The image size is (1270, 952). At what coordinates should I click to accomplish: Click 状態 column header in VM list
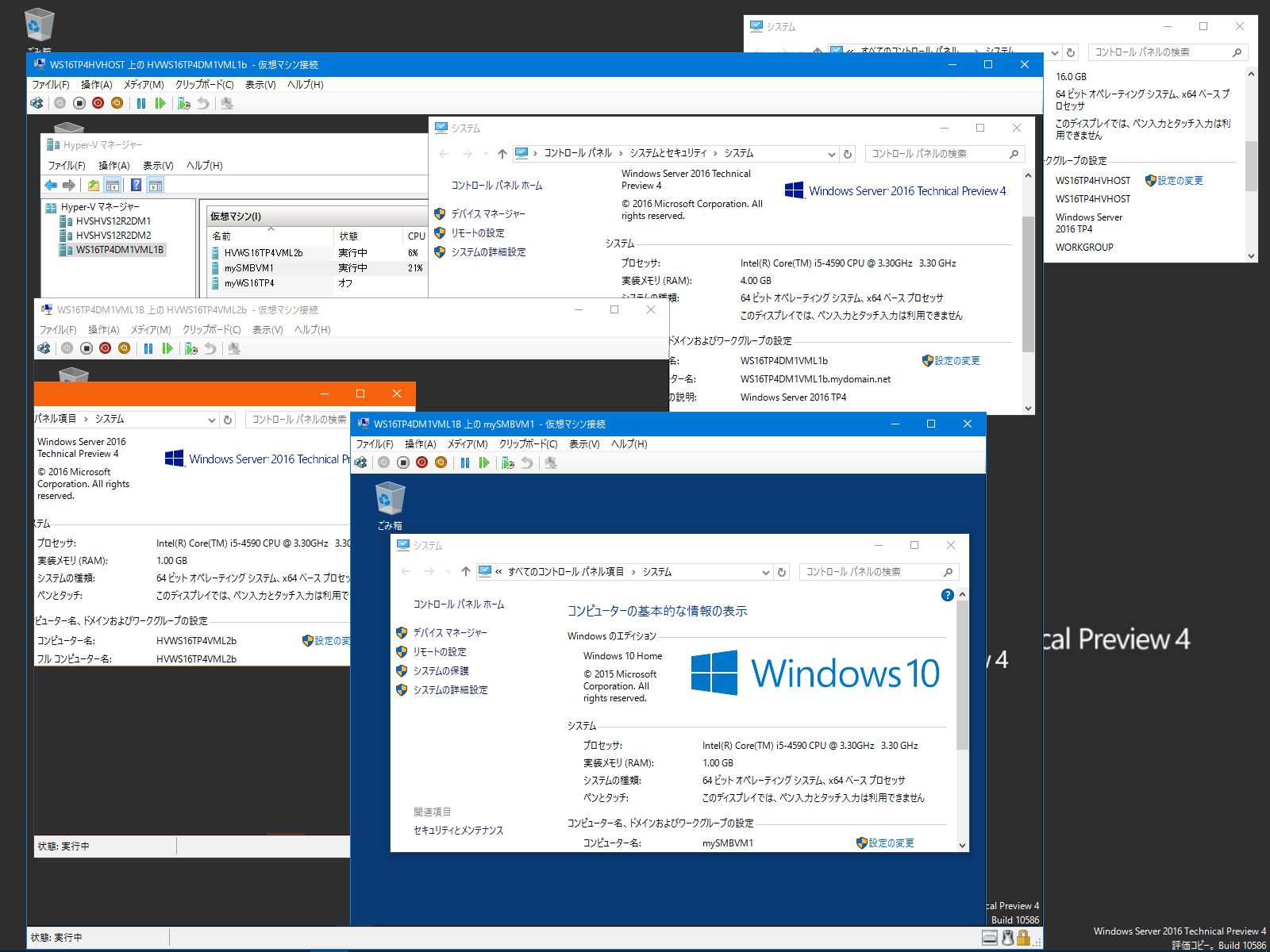[368, 236]
